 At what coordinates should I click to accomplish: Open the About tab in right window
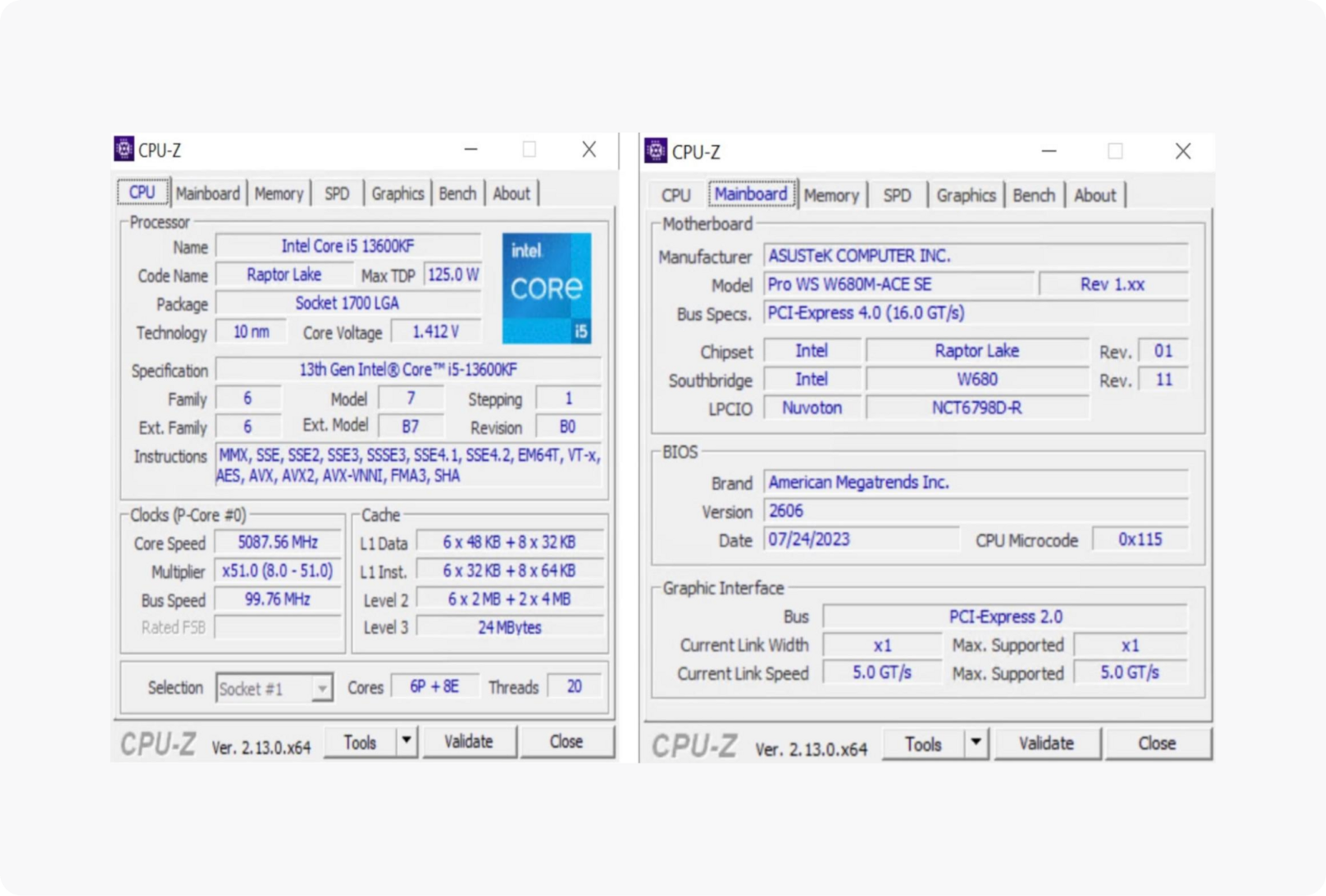click(1095, 195)
